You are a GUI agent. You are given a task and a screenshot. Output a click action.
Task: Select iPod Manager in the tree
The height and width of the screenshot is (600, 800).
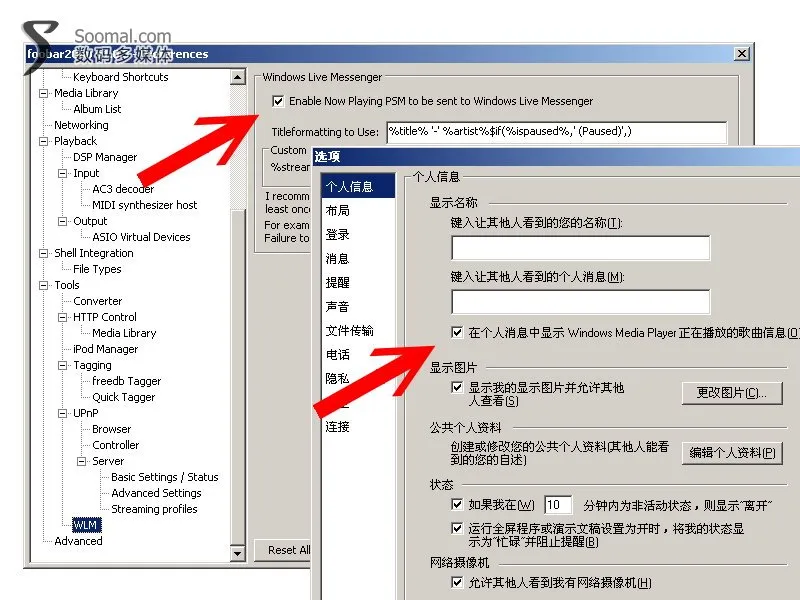pyautogui.click(x=106, y=349)
